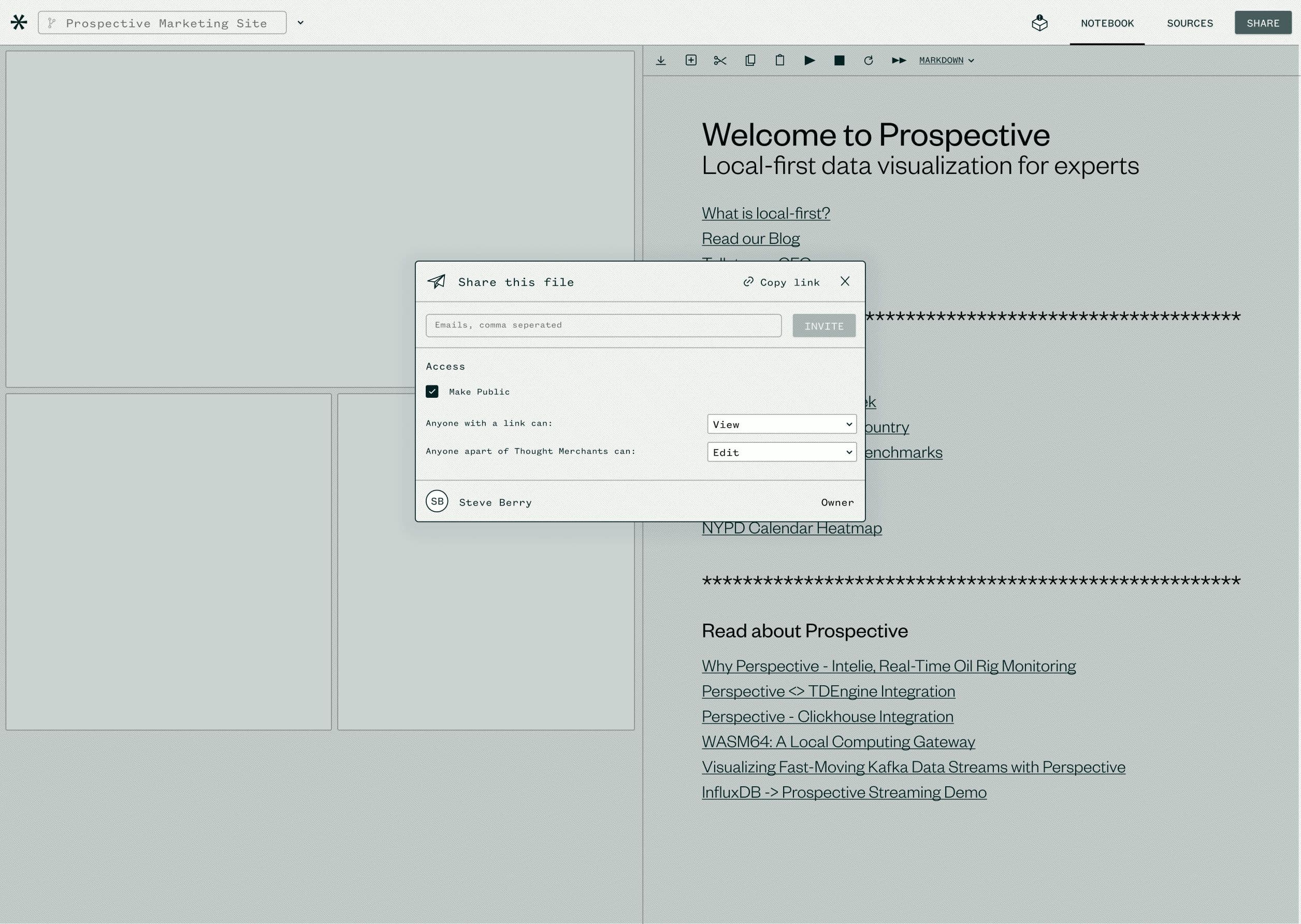Click the scissors cut icon
Image resolution: width=1301 pixels, height=924 pixels.
pyautogui.click(x=720, y=60)
